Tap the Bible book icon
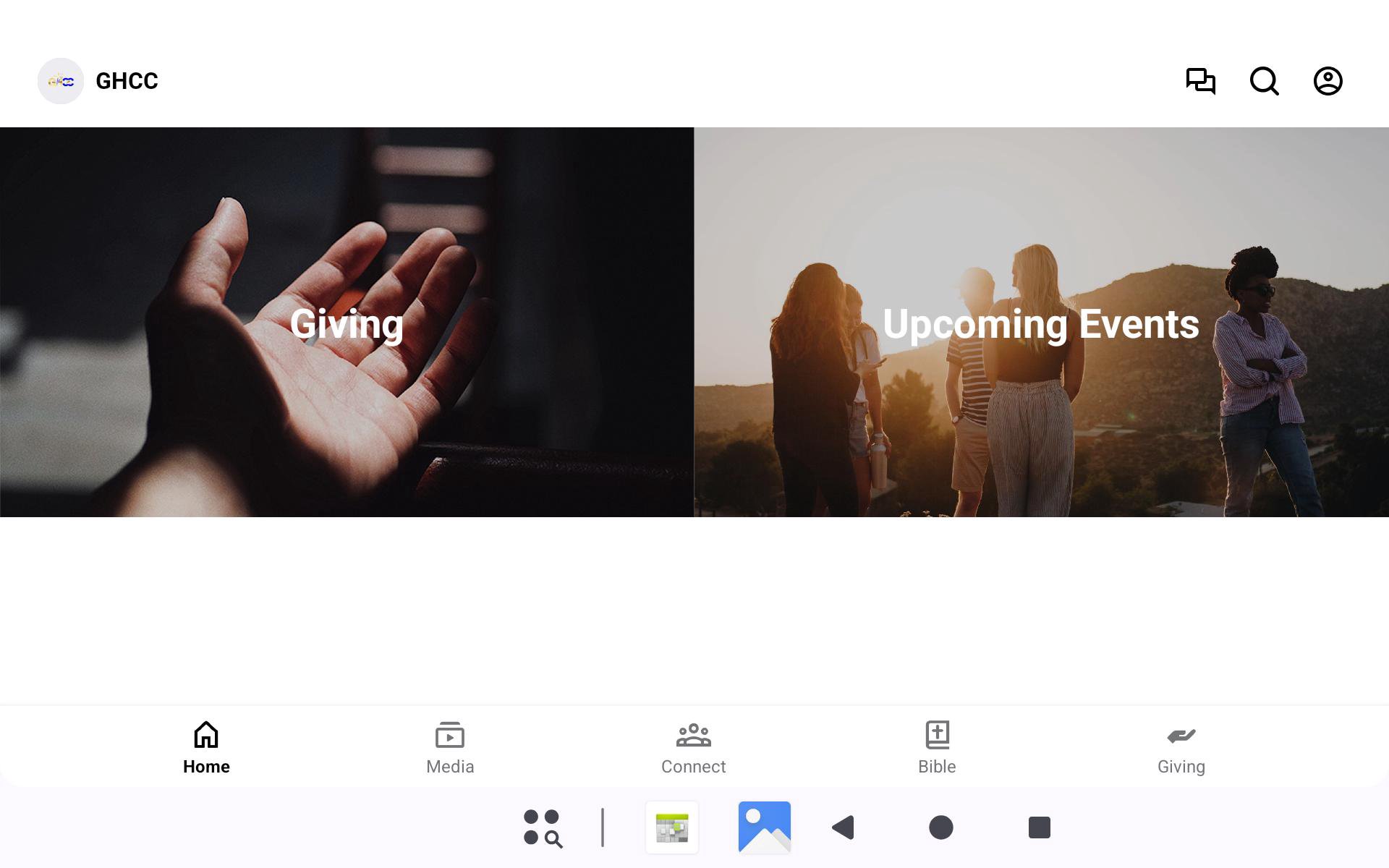Image resolution: width=1389 pixels, height=868 pixels. click(937, 735)
